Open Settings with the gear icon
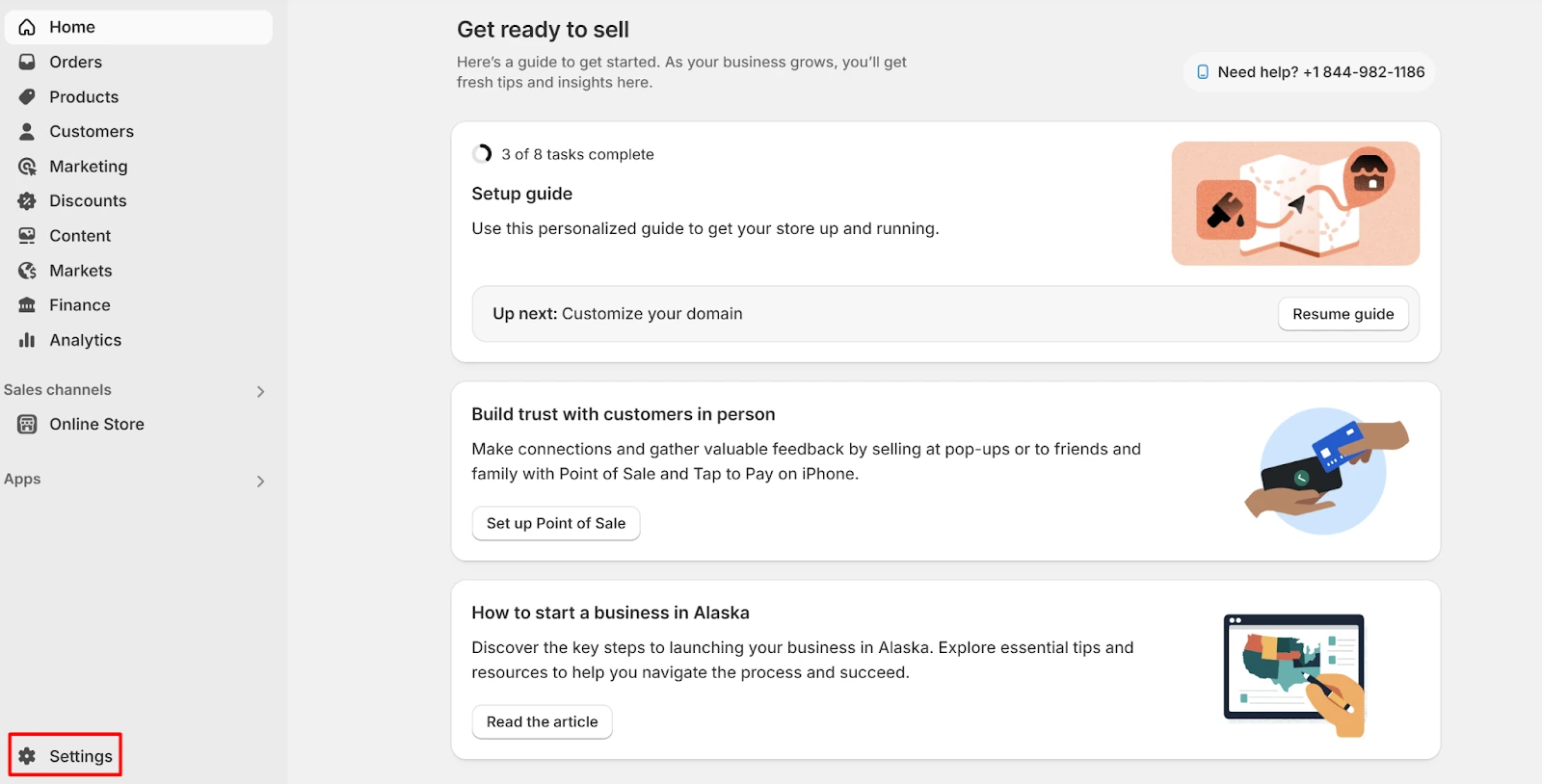 [x=27, y=756]
